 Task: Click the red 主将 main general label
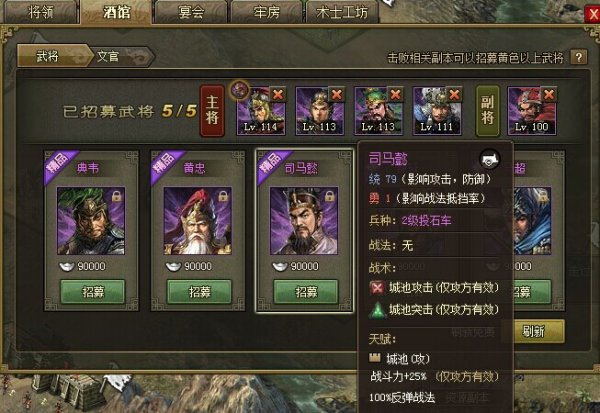tap(212, 111)
